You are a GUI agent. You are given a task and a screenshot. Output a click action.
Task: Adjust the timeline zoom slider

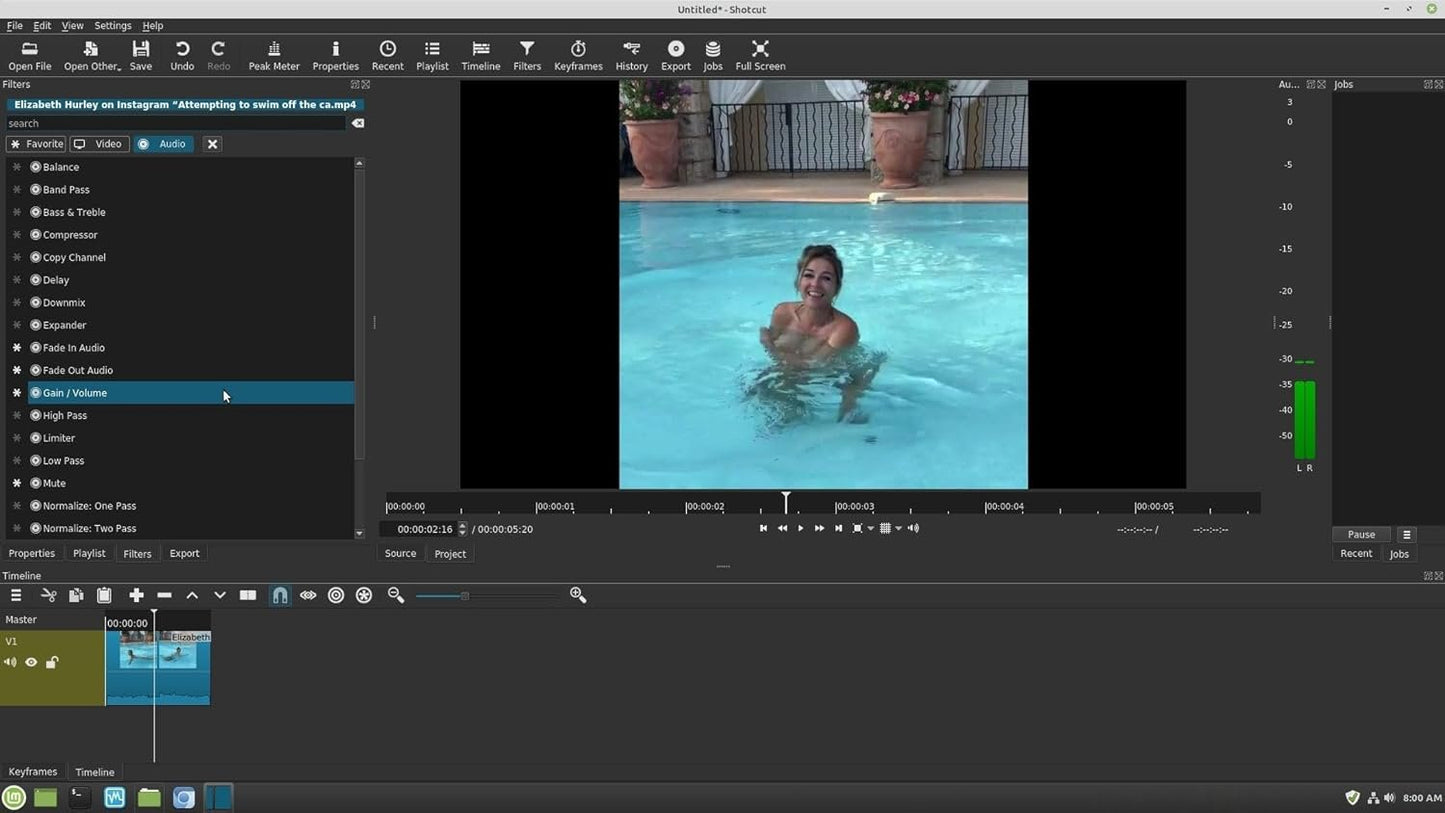pyautogui.click(x=464, y=596)
